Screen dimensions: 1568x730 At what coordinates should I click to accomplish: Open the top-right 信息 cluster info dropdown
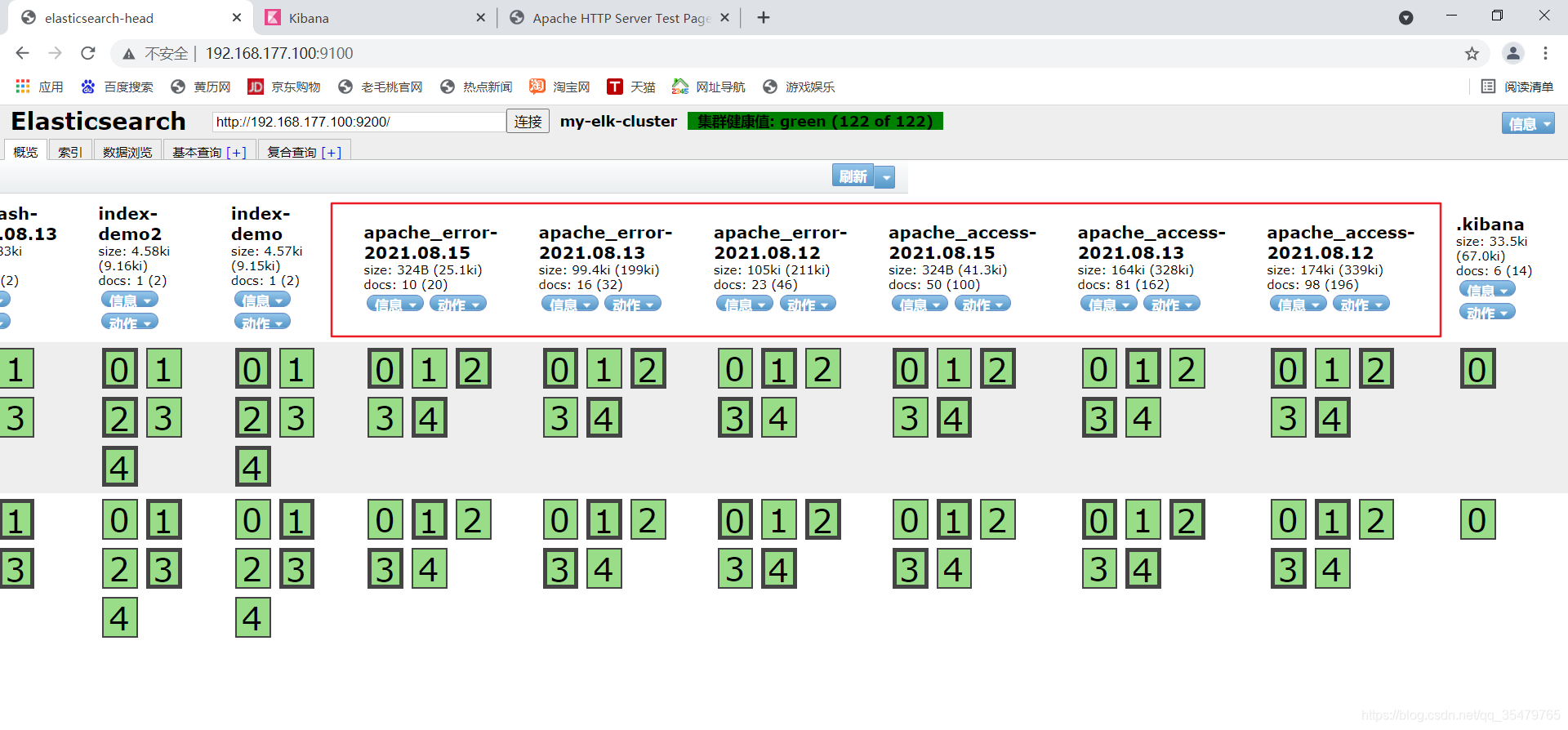point(1528,123)
